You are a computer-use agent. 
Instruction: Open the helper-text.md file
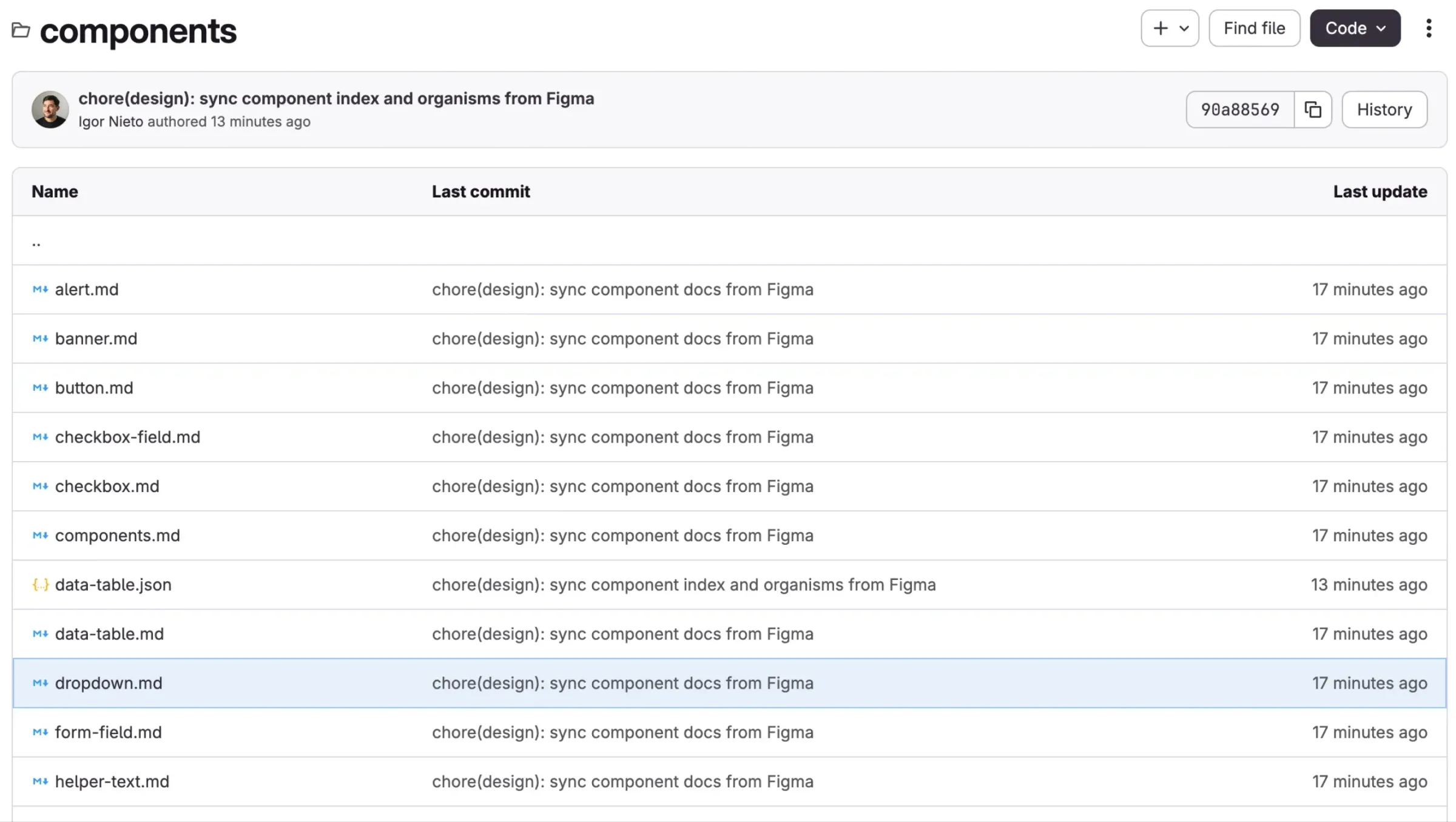point(112,781)
